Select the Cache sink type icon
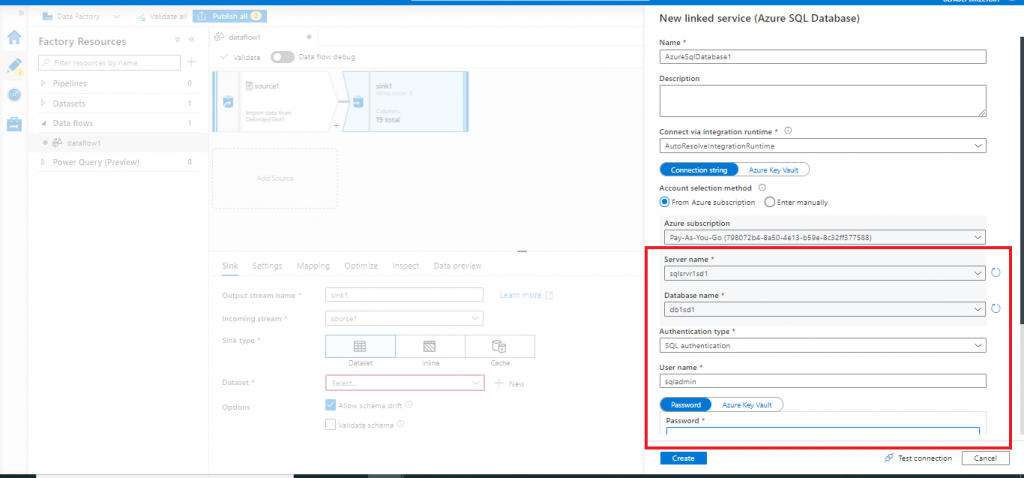 coord(500,346)
